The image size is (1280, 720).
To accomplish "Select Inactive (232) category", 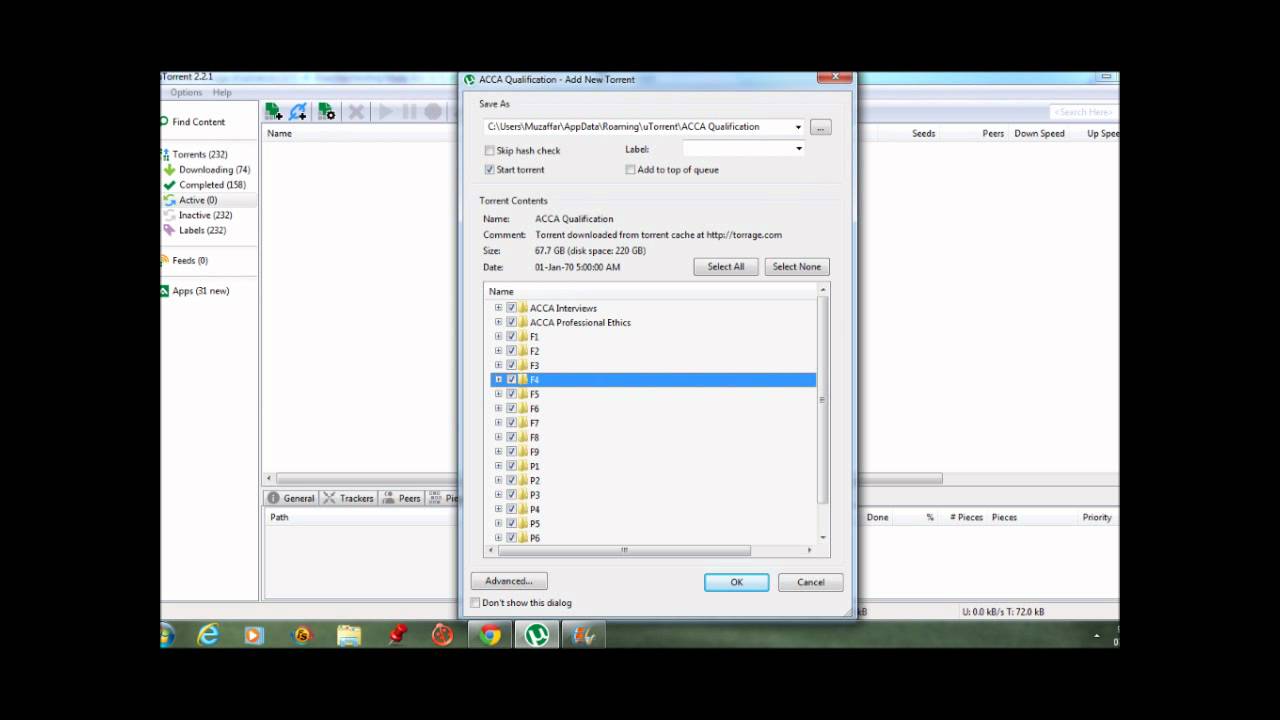I will (x=205, y=215).
